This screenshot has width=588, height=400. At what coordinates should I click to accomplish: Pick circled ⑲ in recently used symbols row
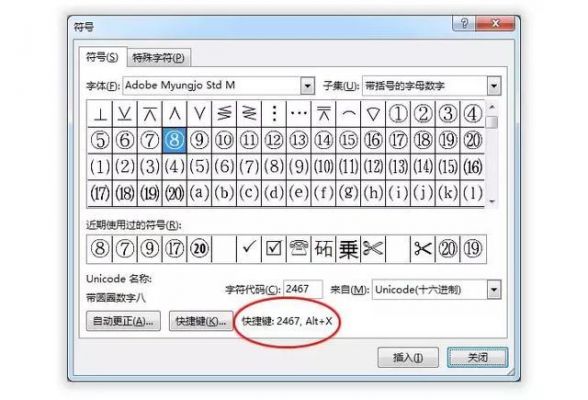(472, 249)
